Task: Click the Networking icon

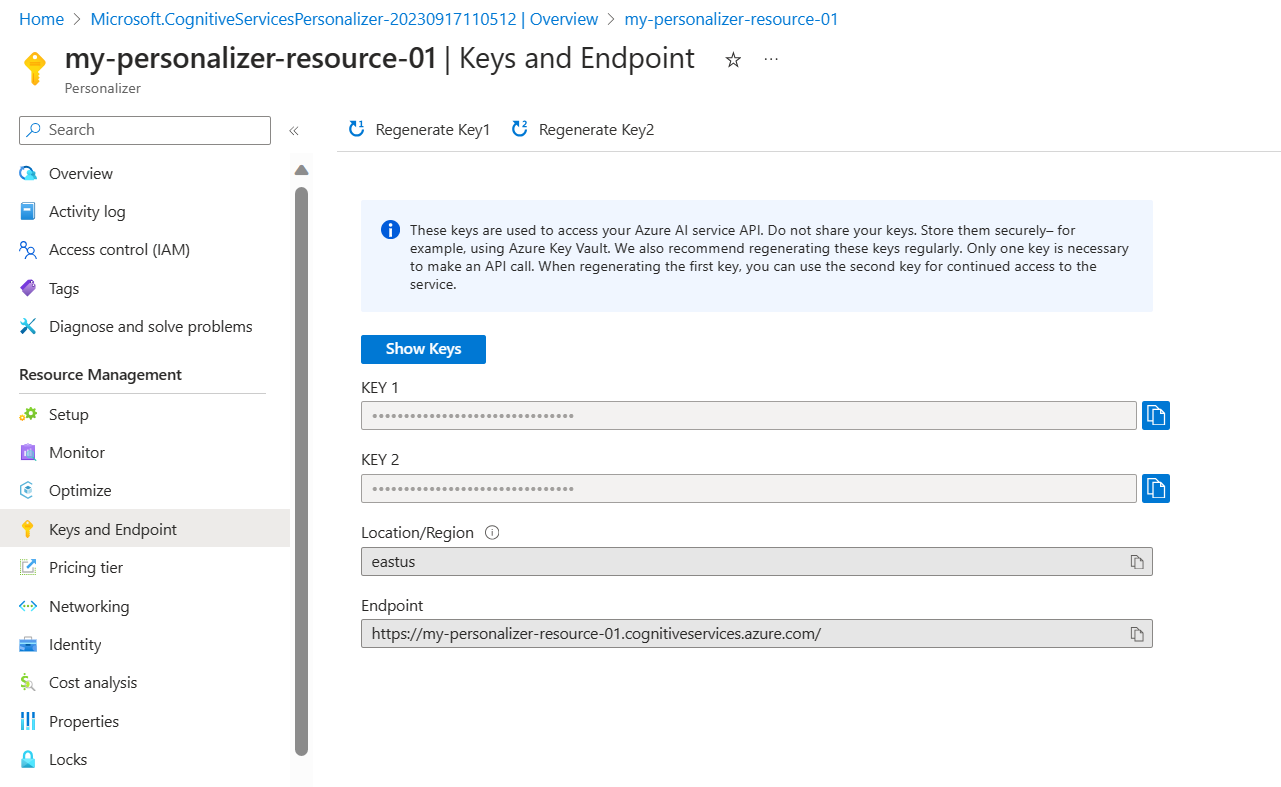Action: (28, 607)
